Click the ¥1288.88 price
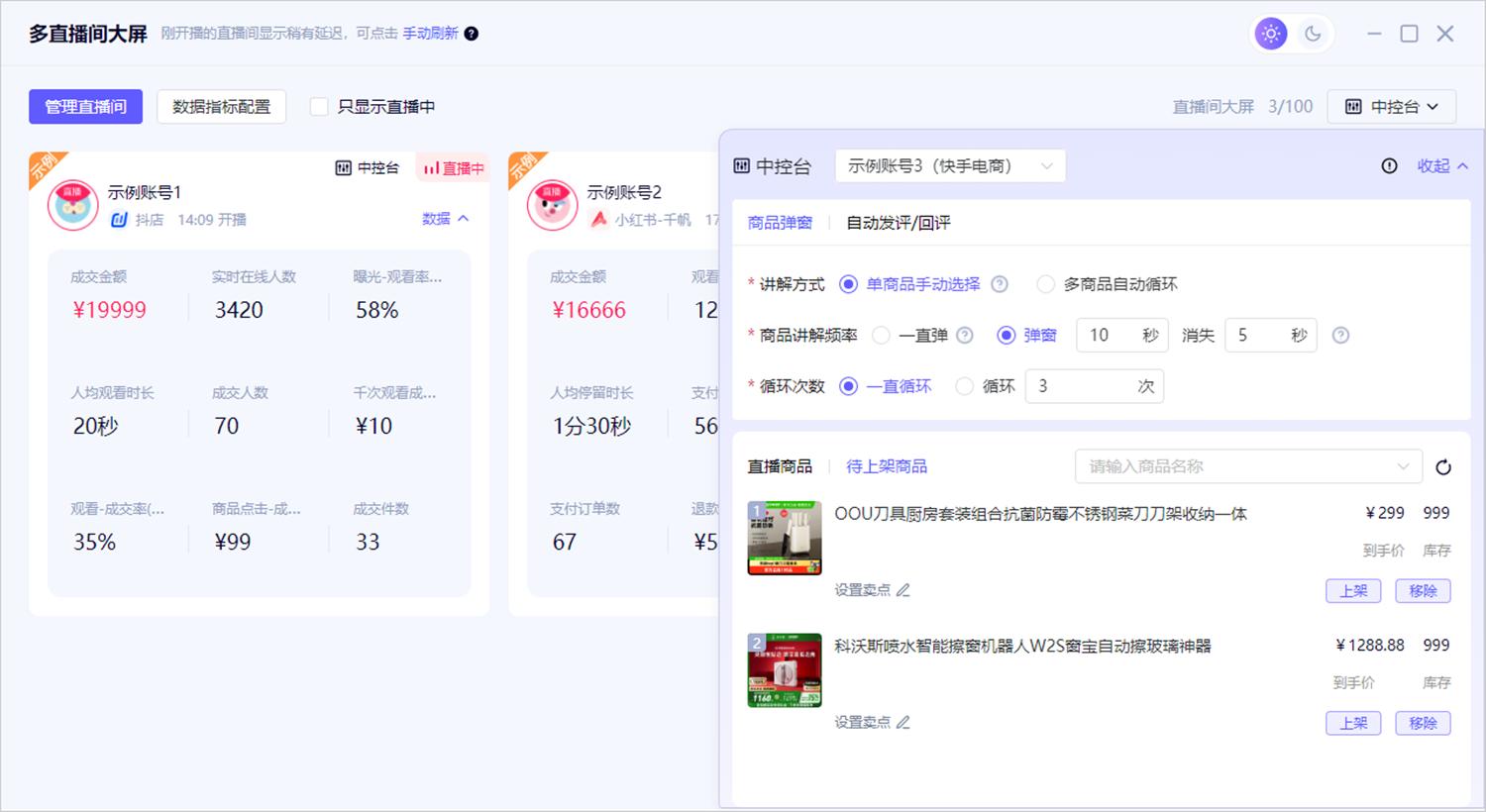The height and width of the screenshot is (812, 1486). (x=1370, y=646)
